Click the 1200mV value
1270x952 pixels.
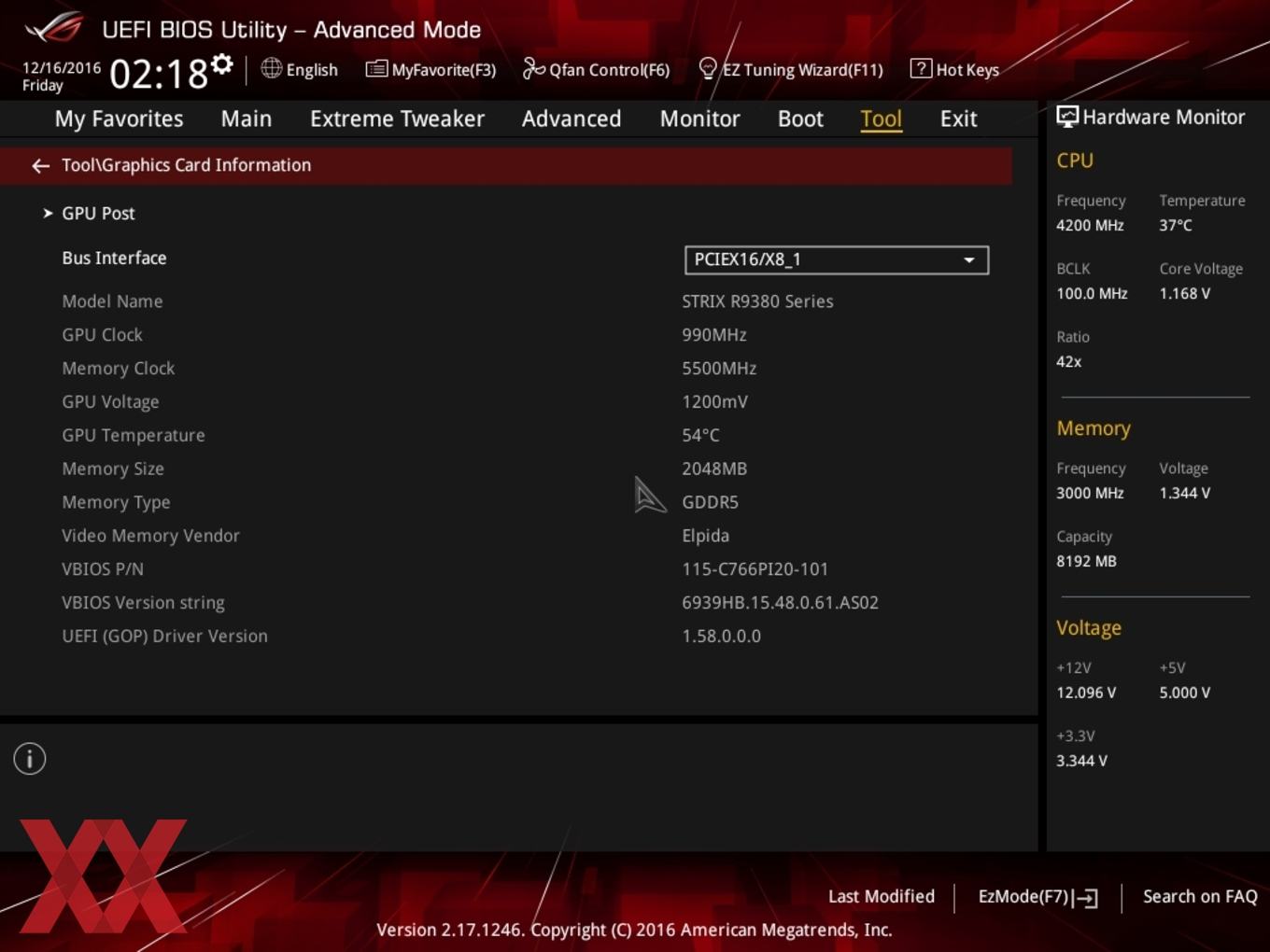[714, 402]
